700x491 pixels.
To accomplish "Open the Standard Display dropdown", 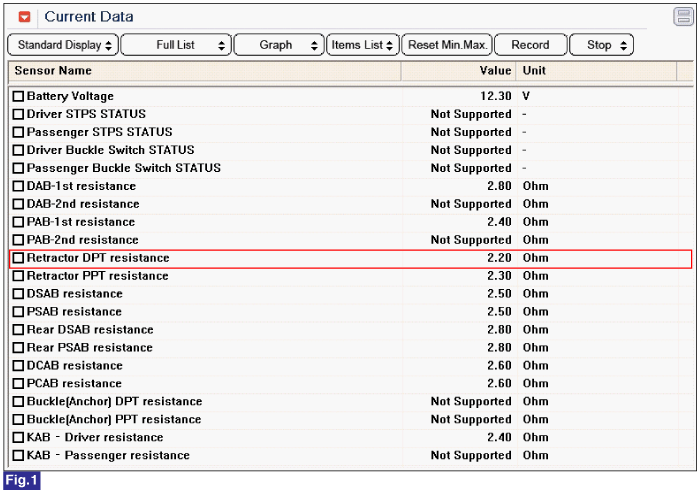I will point(63,45).
